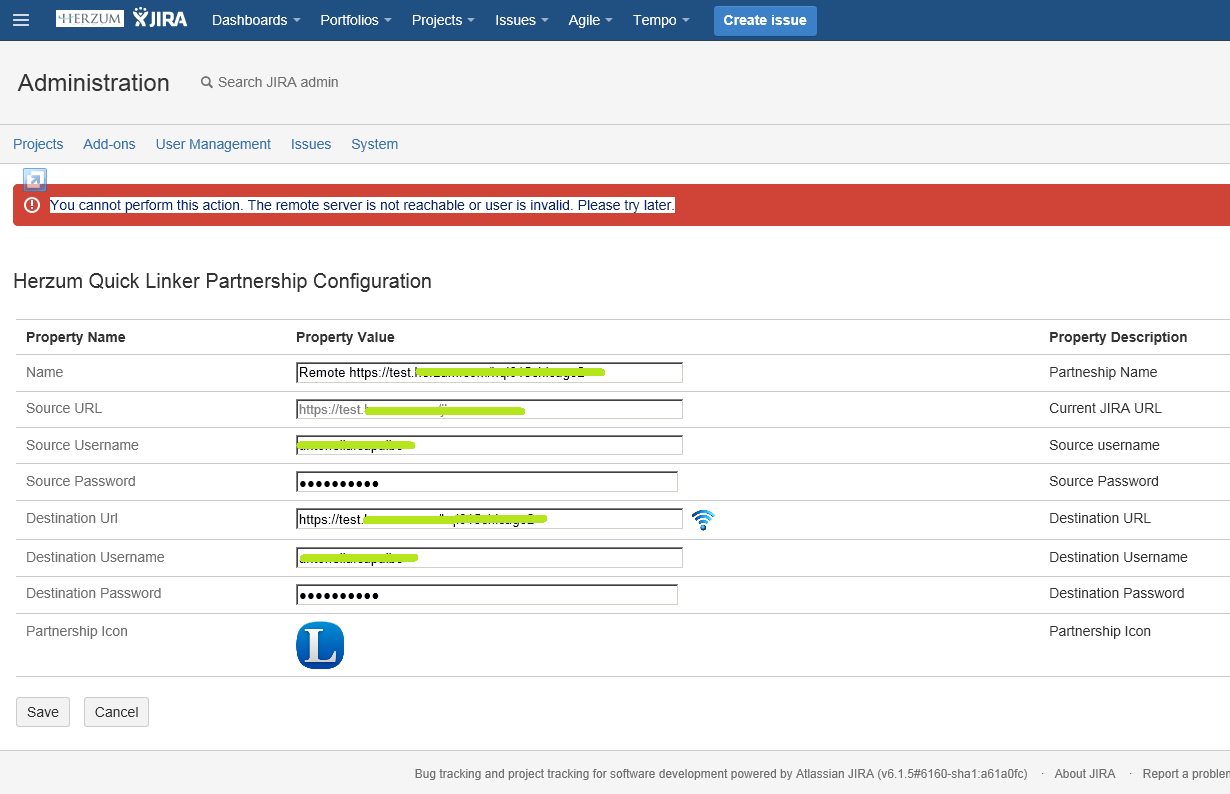Open the Agile dropdown menu
This screenshot has height=794, width=1230.
[590, 20]
